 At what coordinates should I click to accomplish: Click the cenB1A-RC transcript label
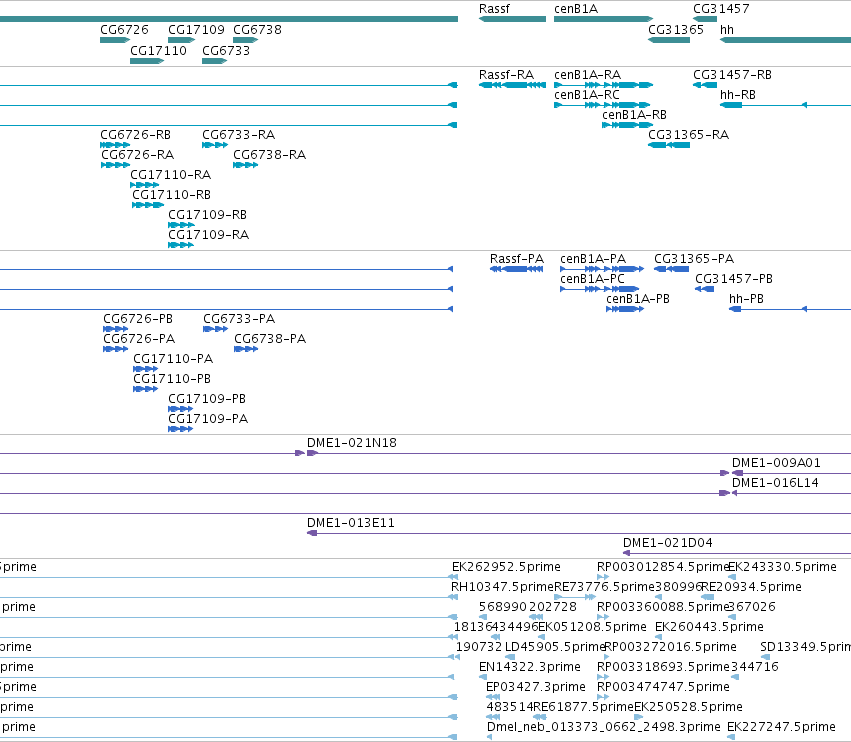586,94
